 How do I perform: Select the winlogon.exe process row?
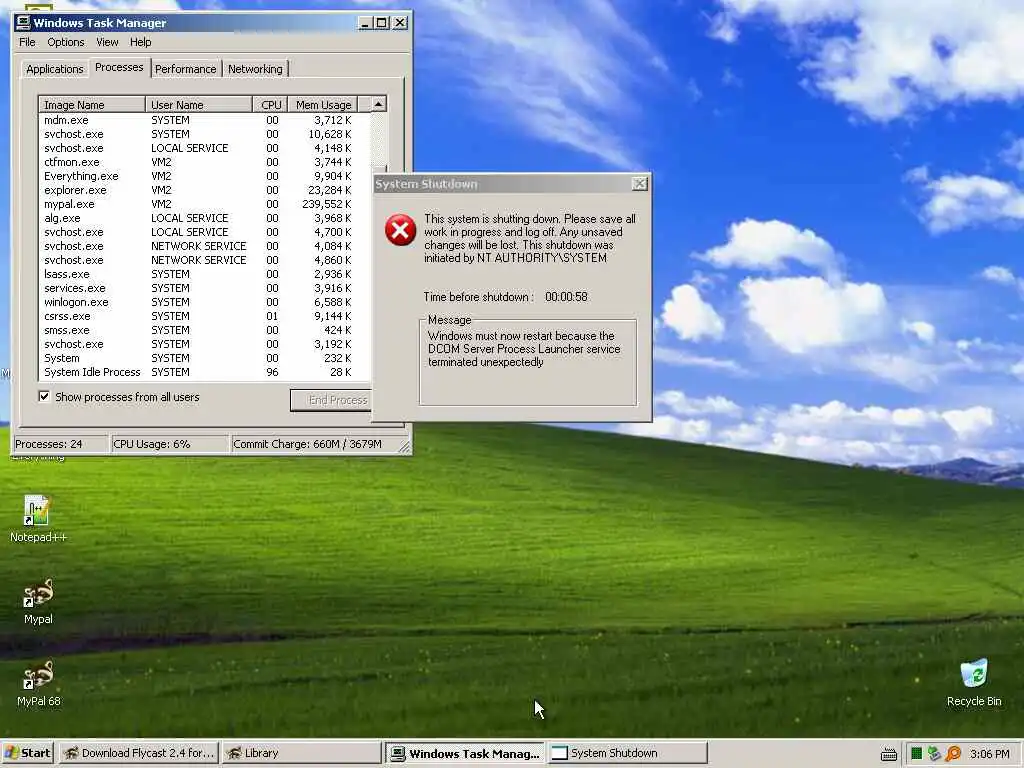[204, 302]
